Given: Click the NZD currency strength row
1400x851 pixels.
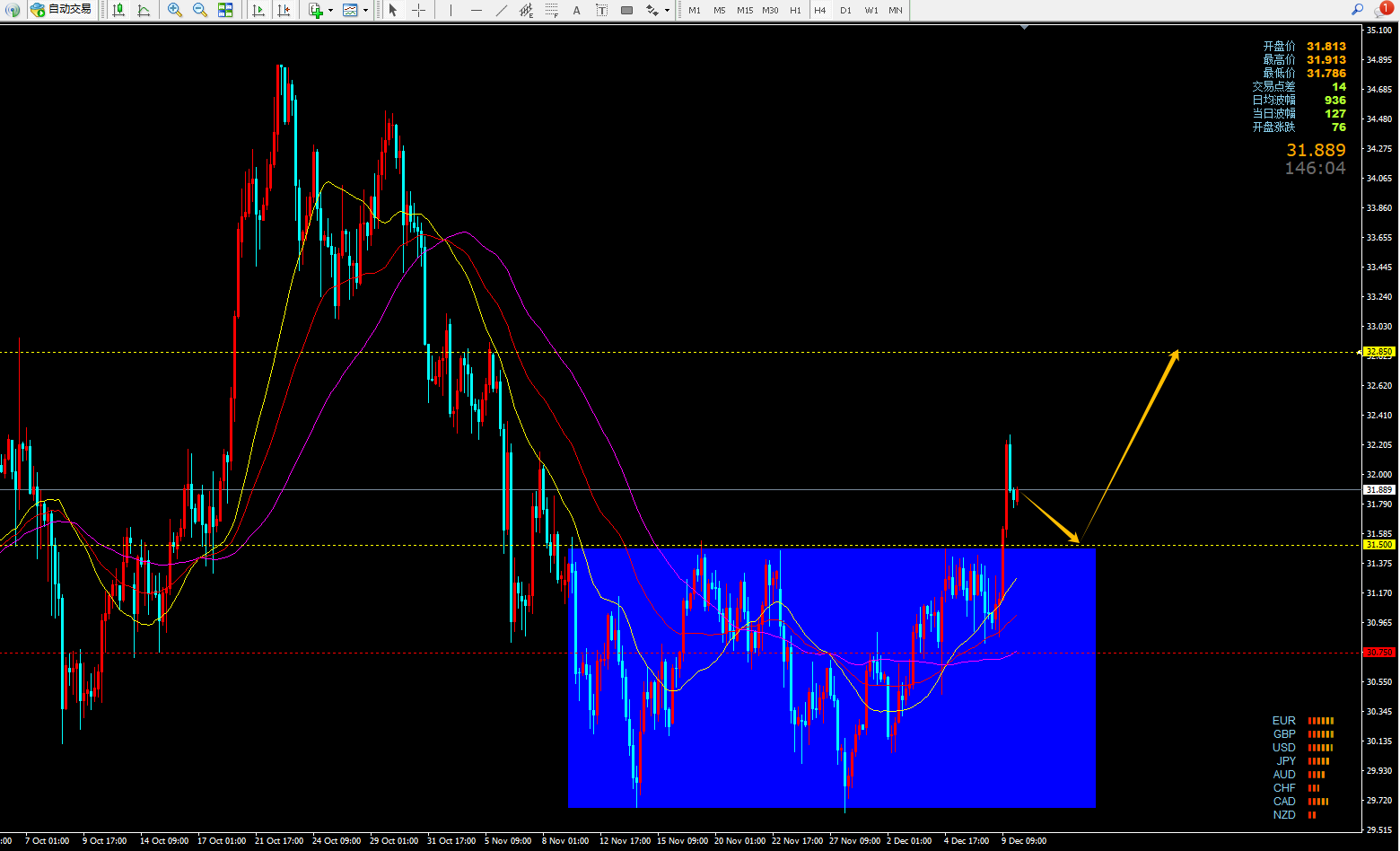Looking at the screenshot, I should coord(1295,815).
